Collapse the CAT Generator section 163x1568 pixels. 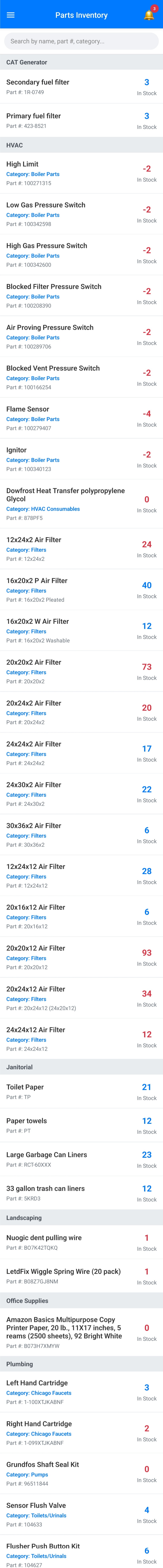[81, 62]
